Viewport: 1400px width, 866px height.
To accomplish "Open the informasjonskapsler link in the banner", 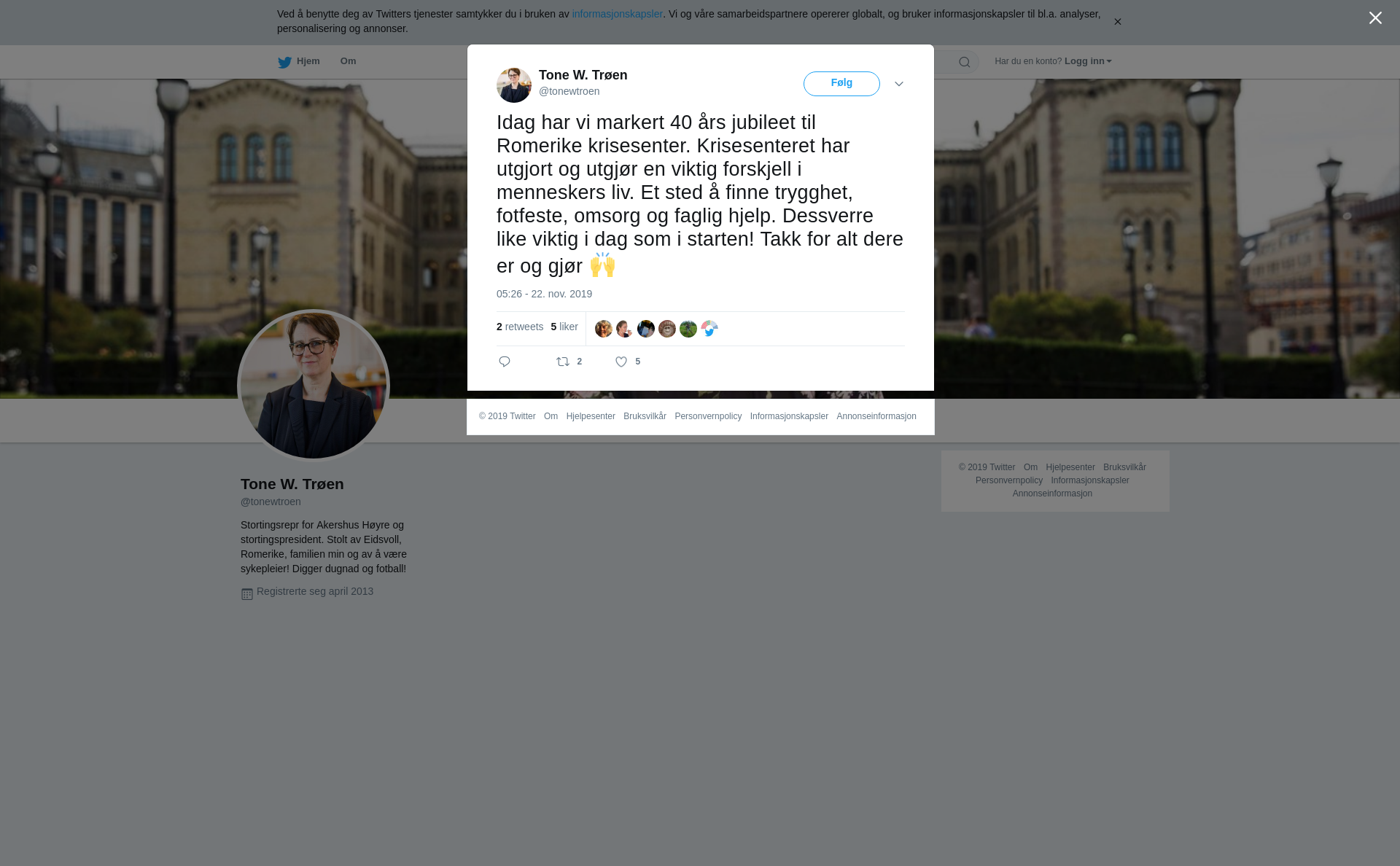I will [x=617, y=14].
